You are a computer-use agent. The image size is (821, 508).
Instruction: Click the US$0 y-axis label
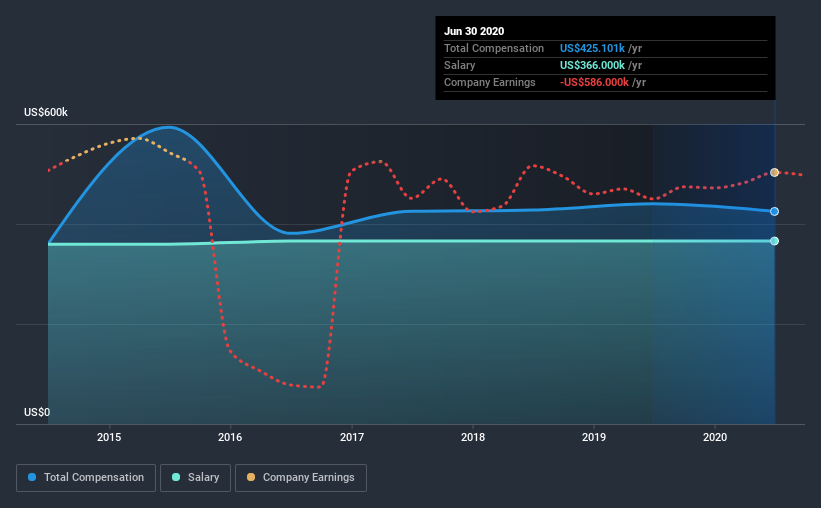(37, 412)
